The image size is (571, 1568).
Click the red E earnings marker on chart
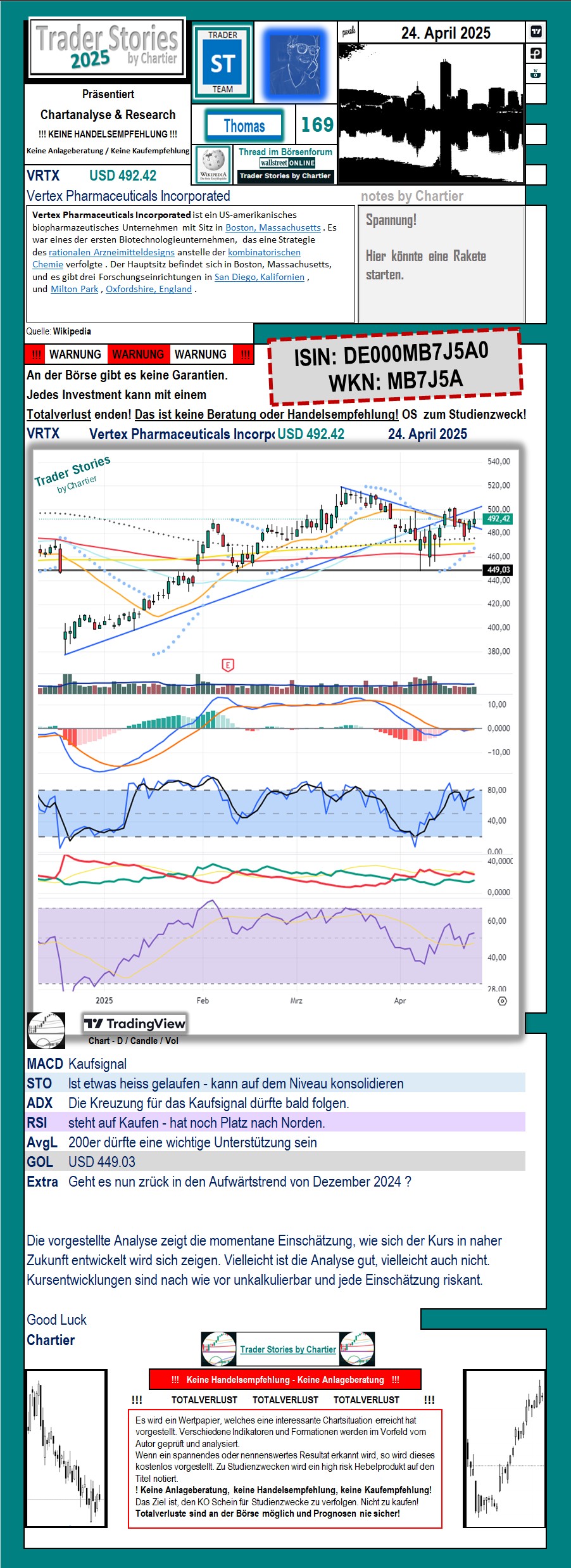click(228, 665)
